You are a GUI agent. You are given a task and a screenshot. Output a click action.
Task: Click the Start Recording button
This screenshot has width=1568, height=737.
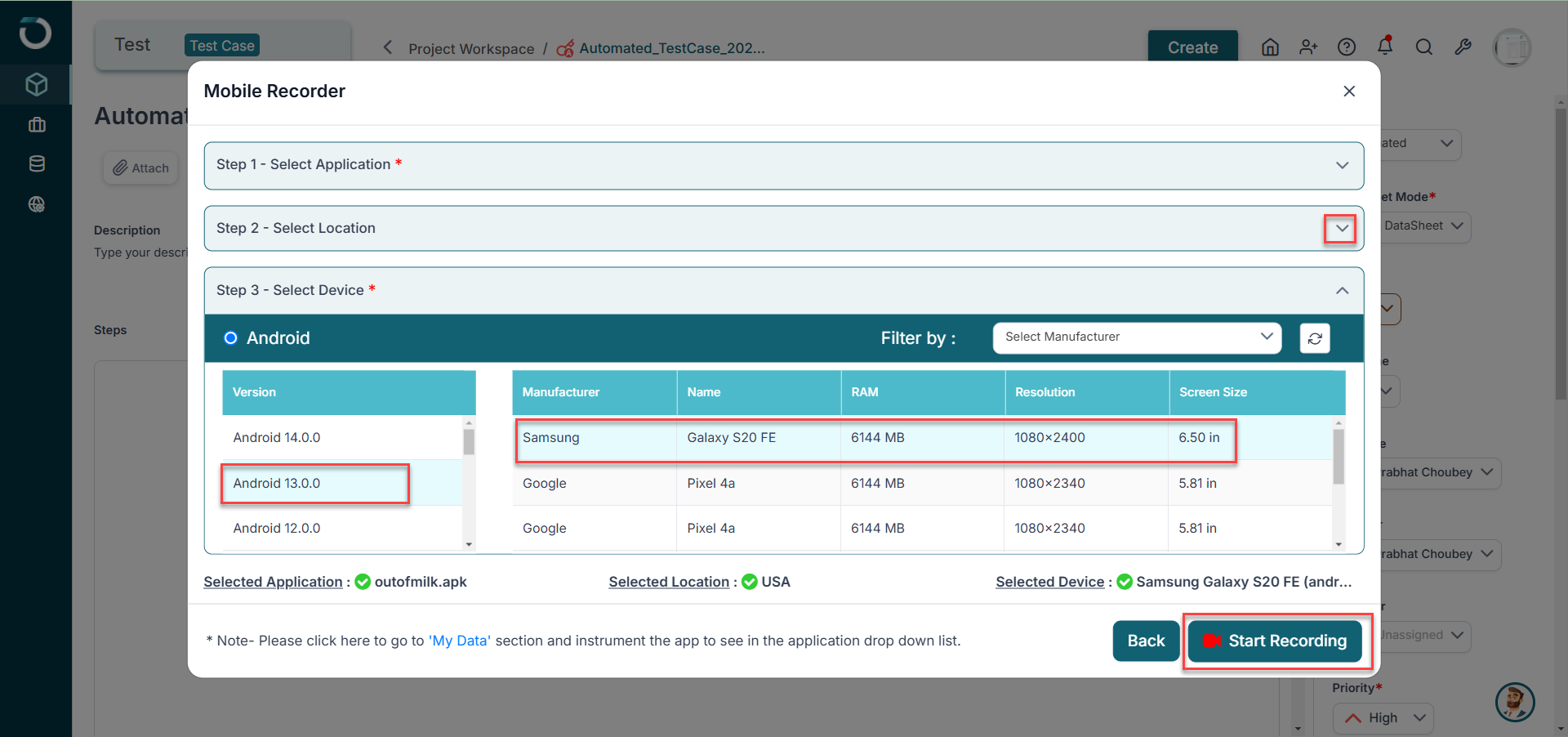click(1275, 641)
